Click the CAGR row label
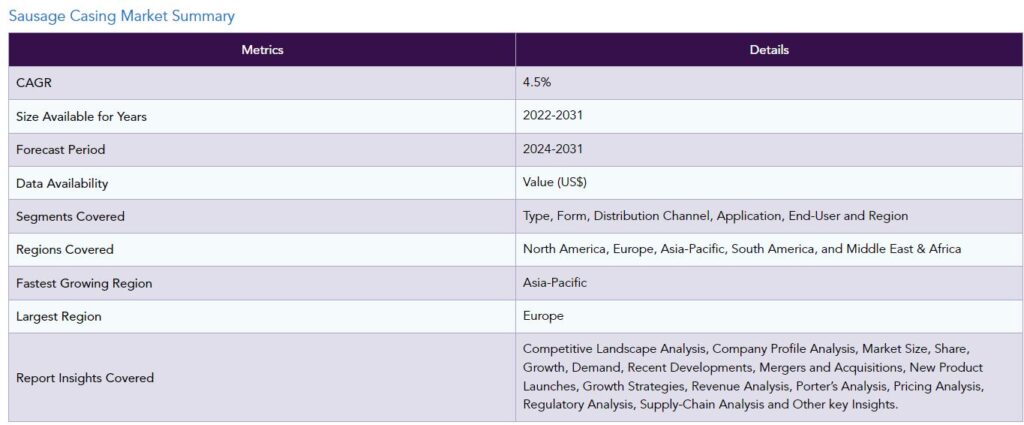The width and height of the screenshot is (1024, 425). click(34, 83)
